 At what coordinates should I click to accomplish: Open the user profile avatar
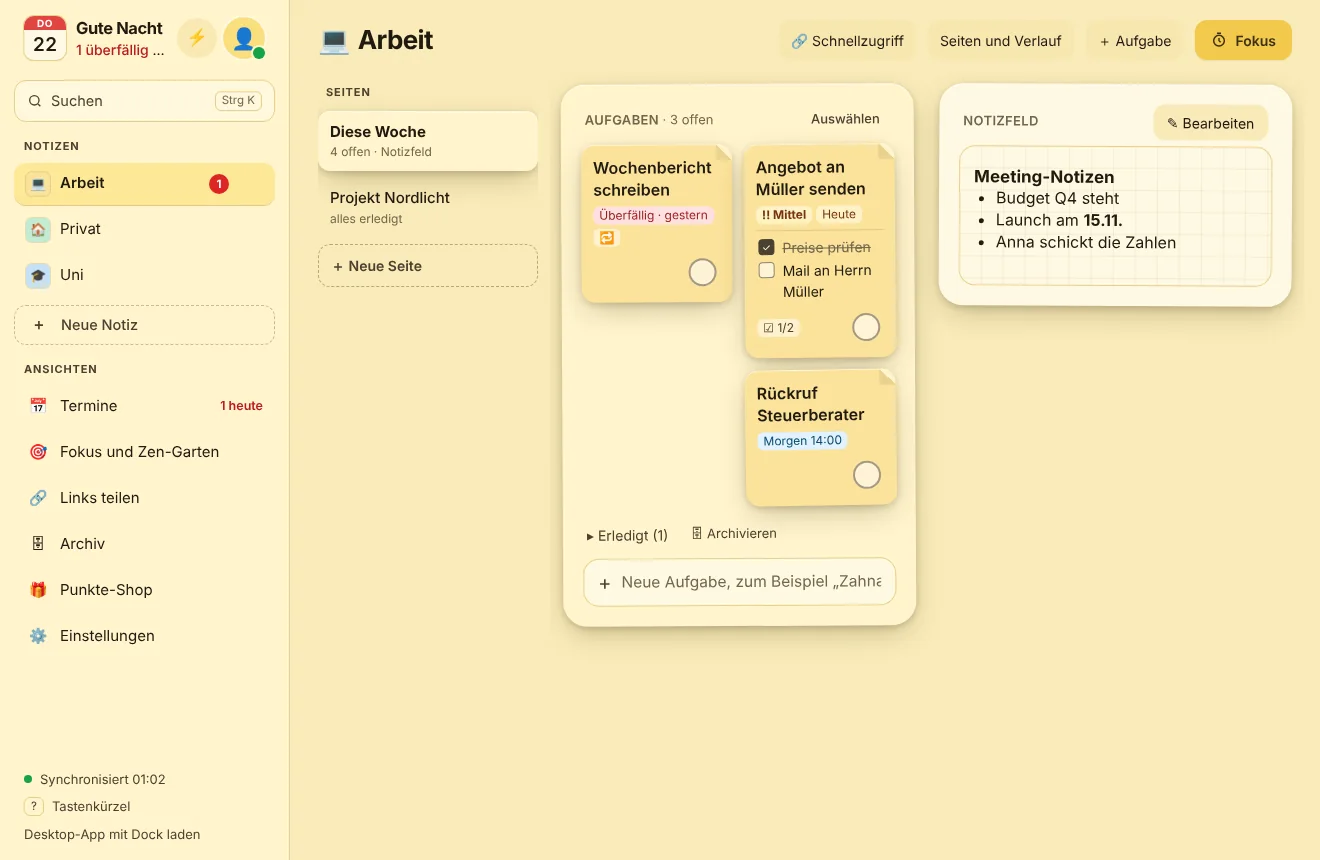tap(244, 38)
